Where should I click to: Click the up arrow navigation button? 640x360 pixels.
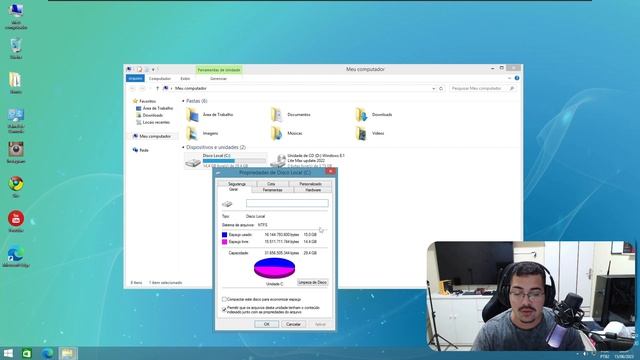158,88
